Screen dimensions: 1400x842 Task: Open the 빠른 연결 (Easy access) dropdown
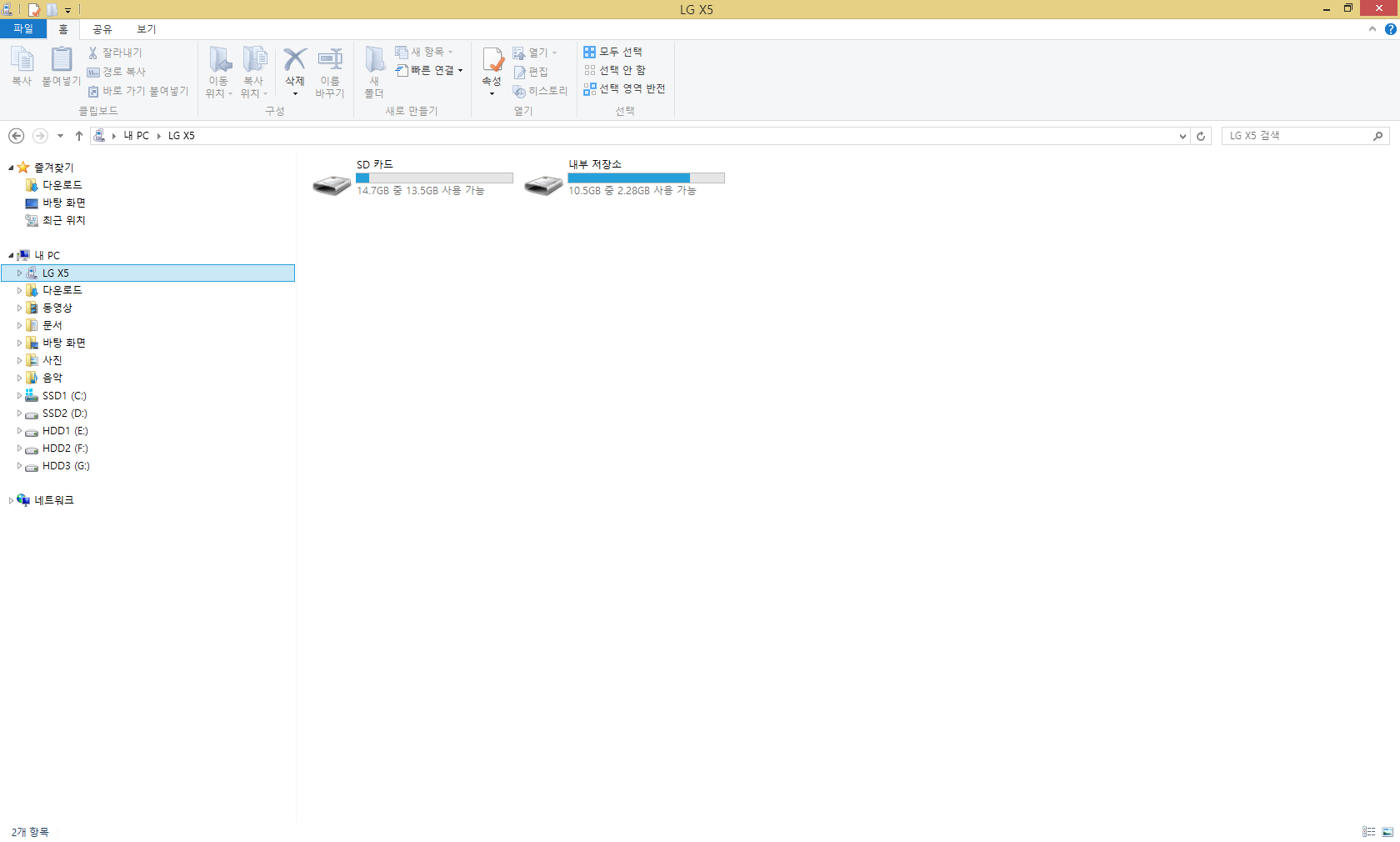pyautogui.click(x=428, y=70)
